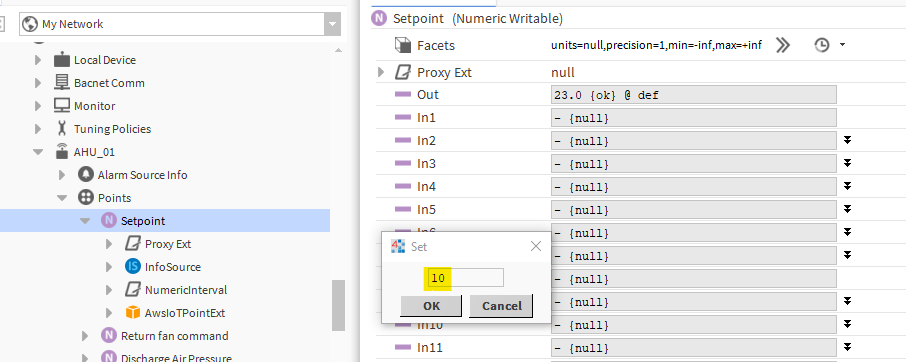Click the navigation tree vertical scrollbar
The width and height of the screenshot is (906, 362).
[338, 305]
